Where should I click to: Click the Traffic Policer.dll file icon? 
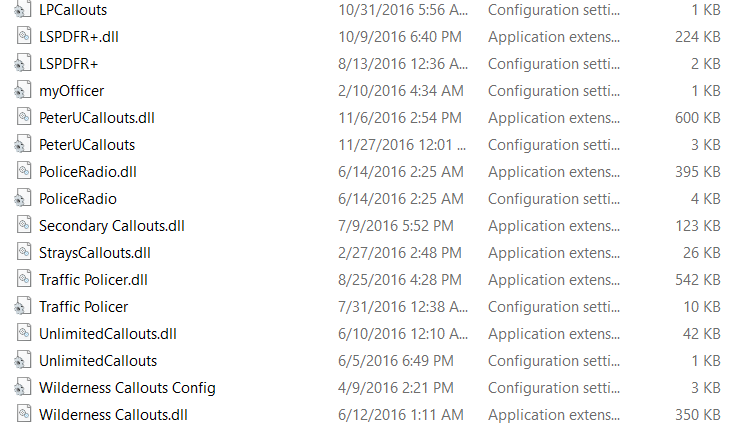coord(23,279)
